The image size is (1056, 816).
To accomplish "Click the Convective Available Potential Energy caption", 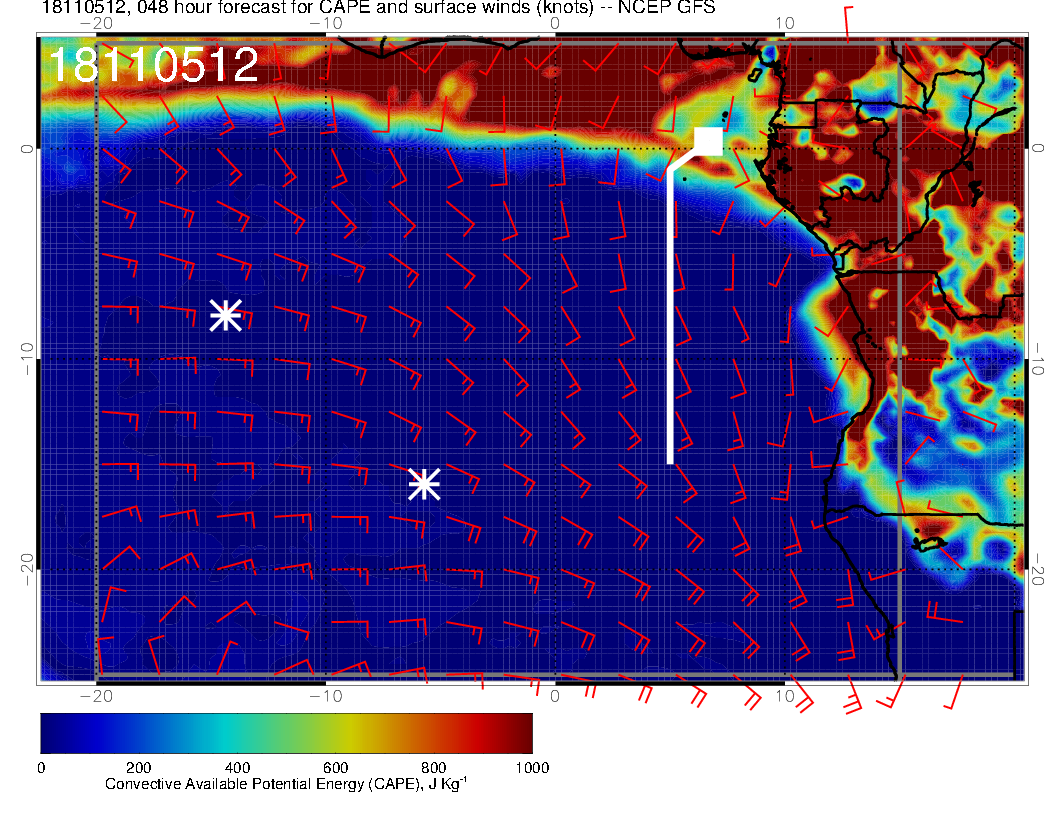I will click(286, 785).
